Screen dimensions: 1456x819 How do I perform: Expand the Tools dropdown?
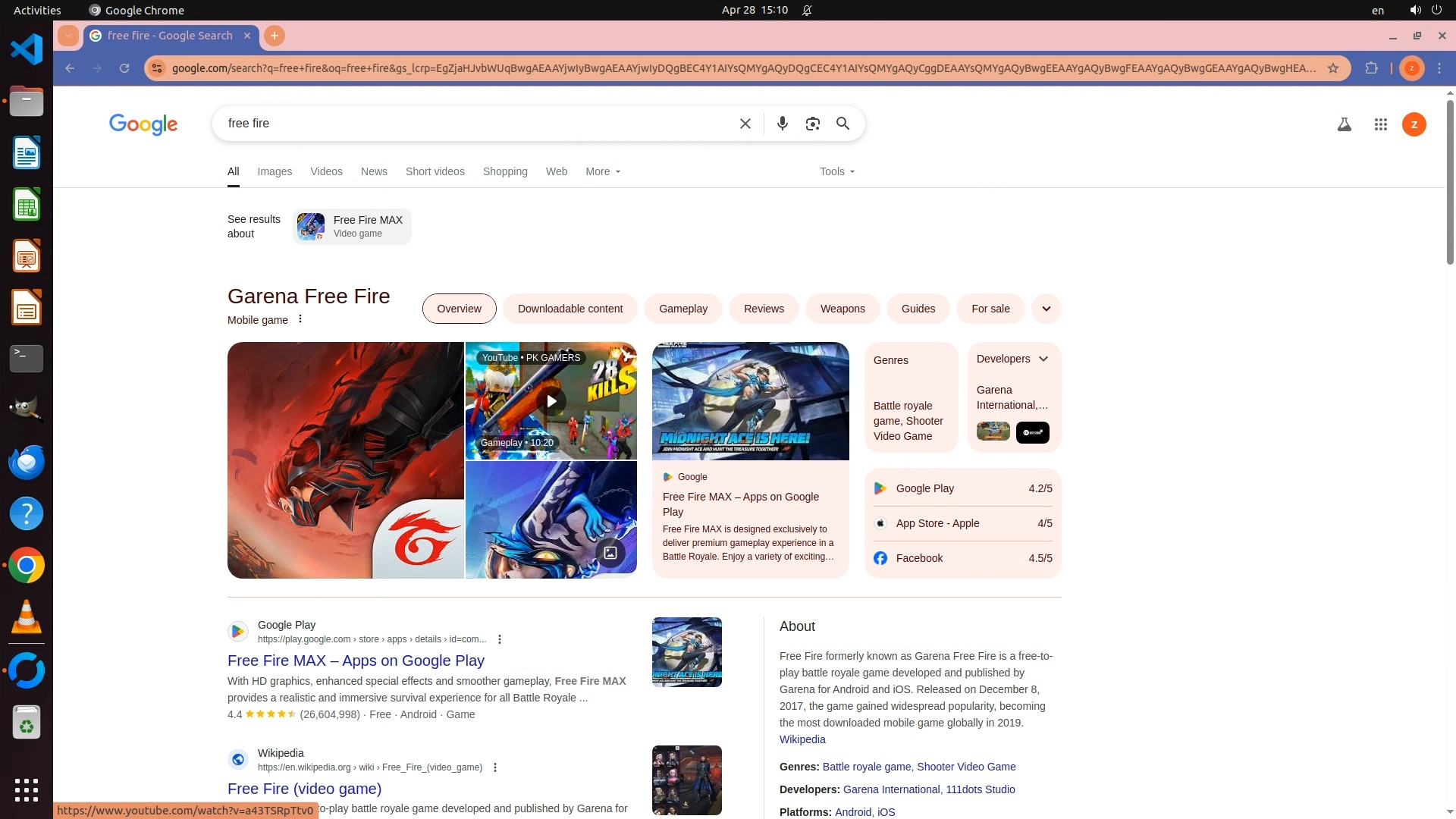pyautogui.click(x=836, y=171)
